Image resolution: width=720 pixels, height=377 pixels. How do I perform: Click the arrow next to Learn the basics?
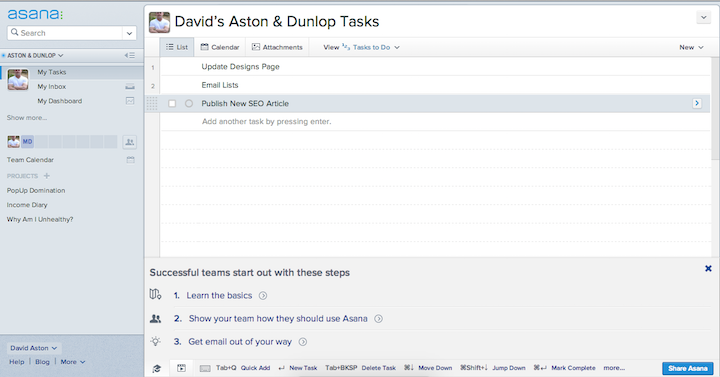263,296
